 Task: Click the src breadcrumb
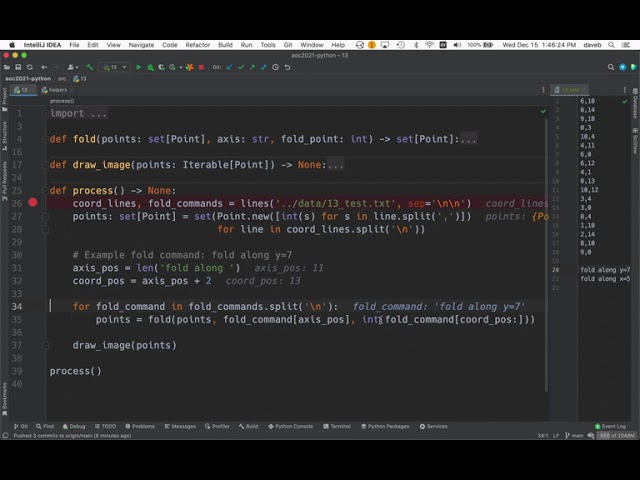pos(62,78)
